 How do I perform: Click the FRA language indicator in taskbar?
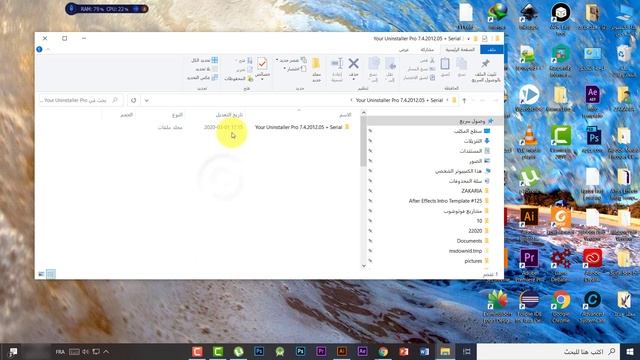click(x=60, y=351)
